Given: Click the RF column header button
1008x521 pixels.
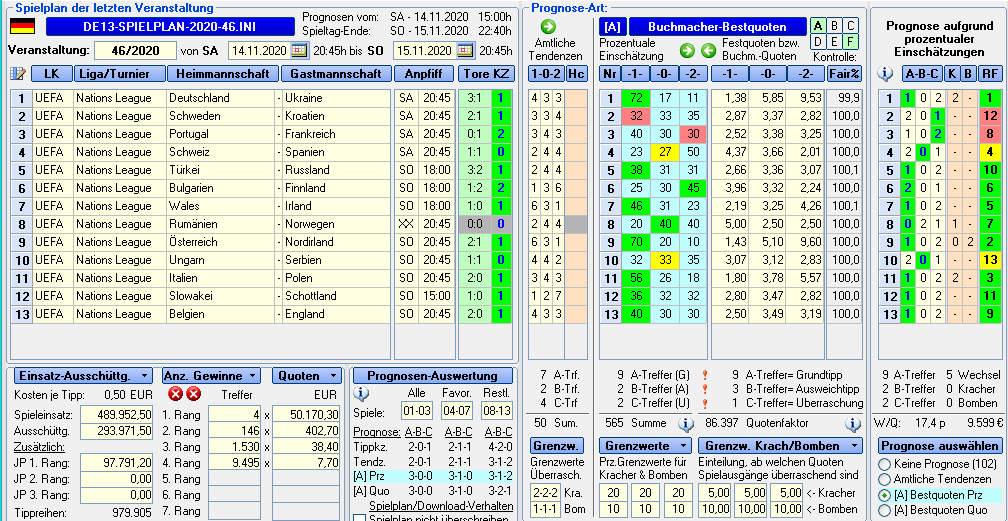Looking at the screenshot, I should point(989,74).
